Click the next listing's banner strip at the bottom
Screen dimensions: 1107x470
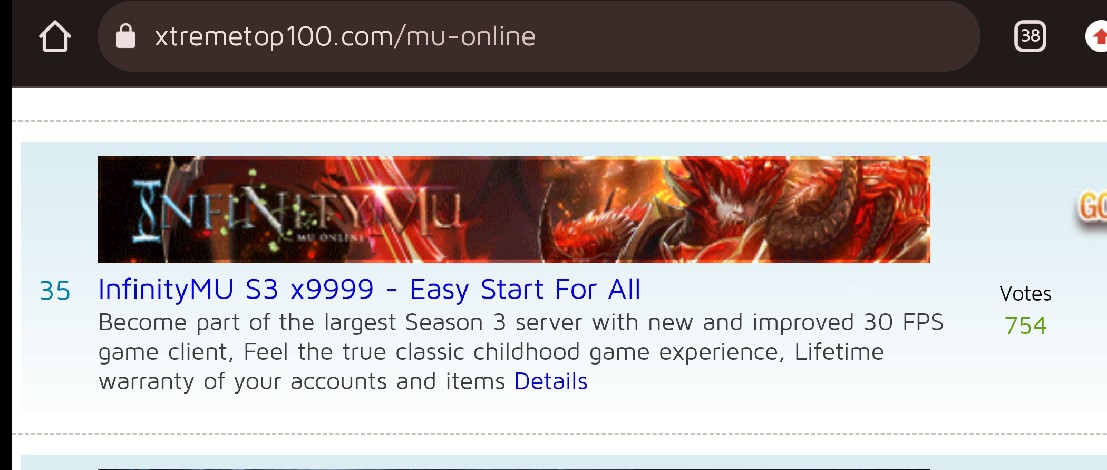[514, 469]
